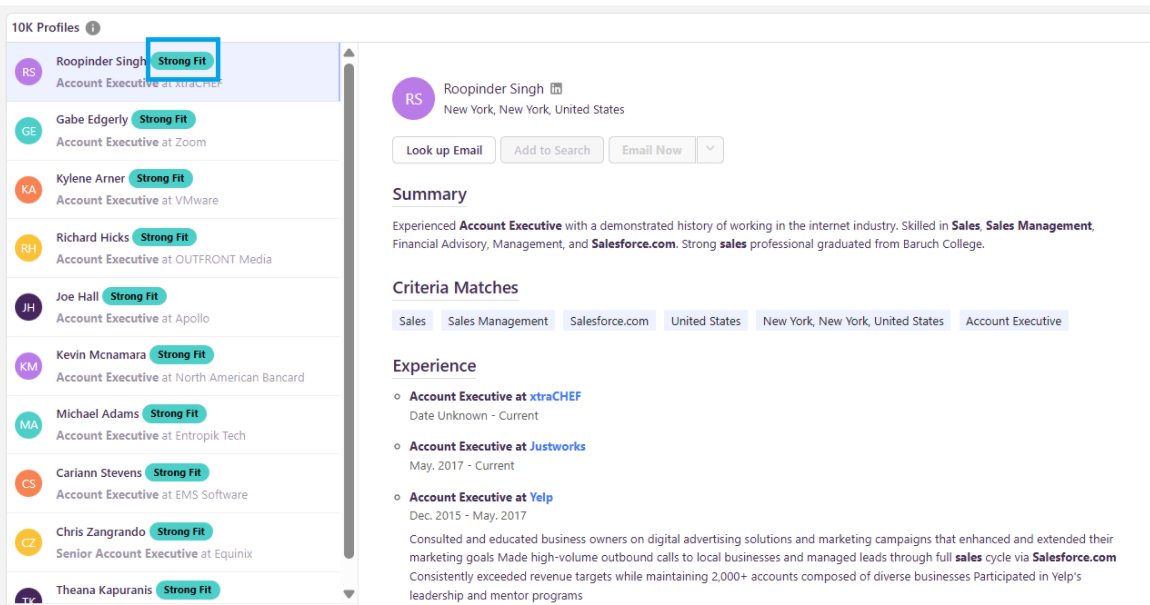Follow the Yelp company link
The image size is (1150, 605).
coord(541,497)
